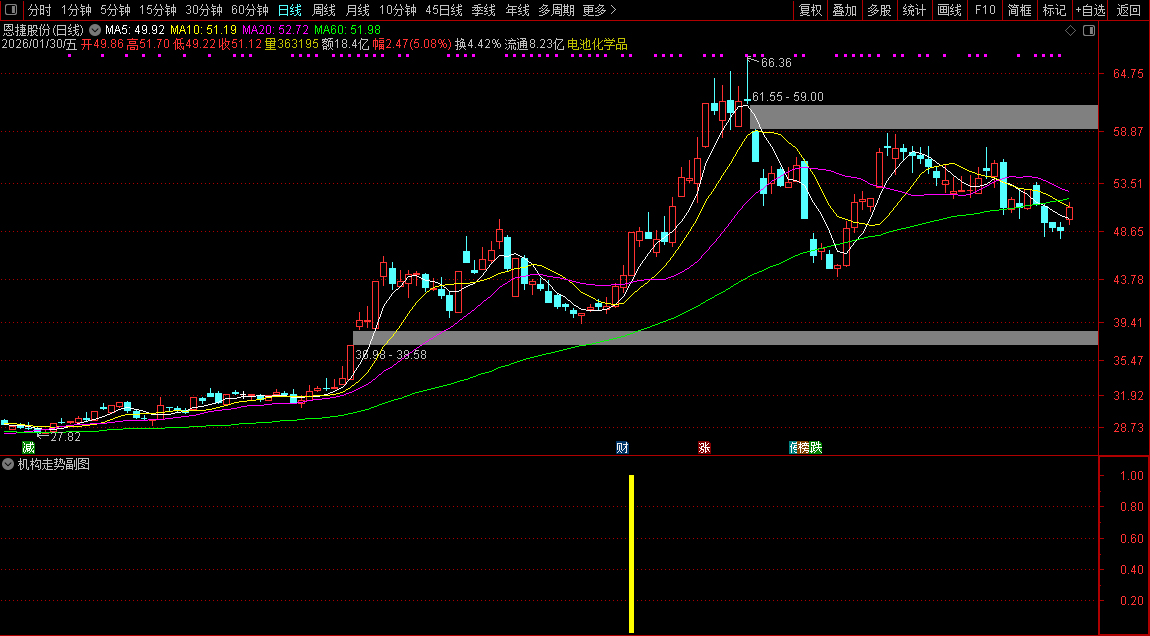Click the 标记 mark button

[1054, 10]
